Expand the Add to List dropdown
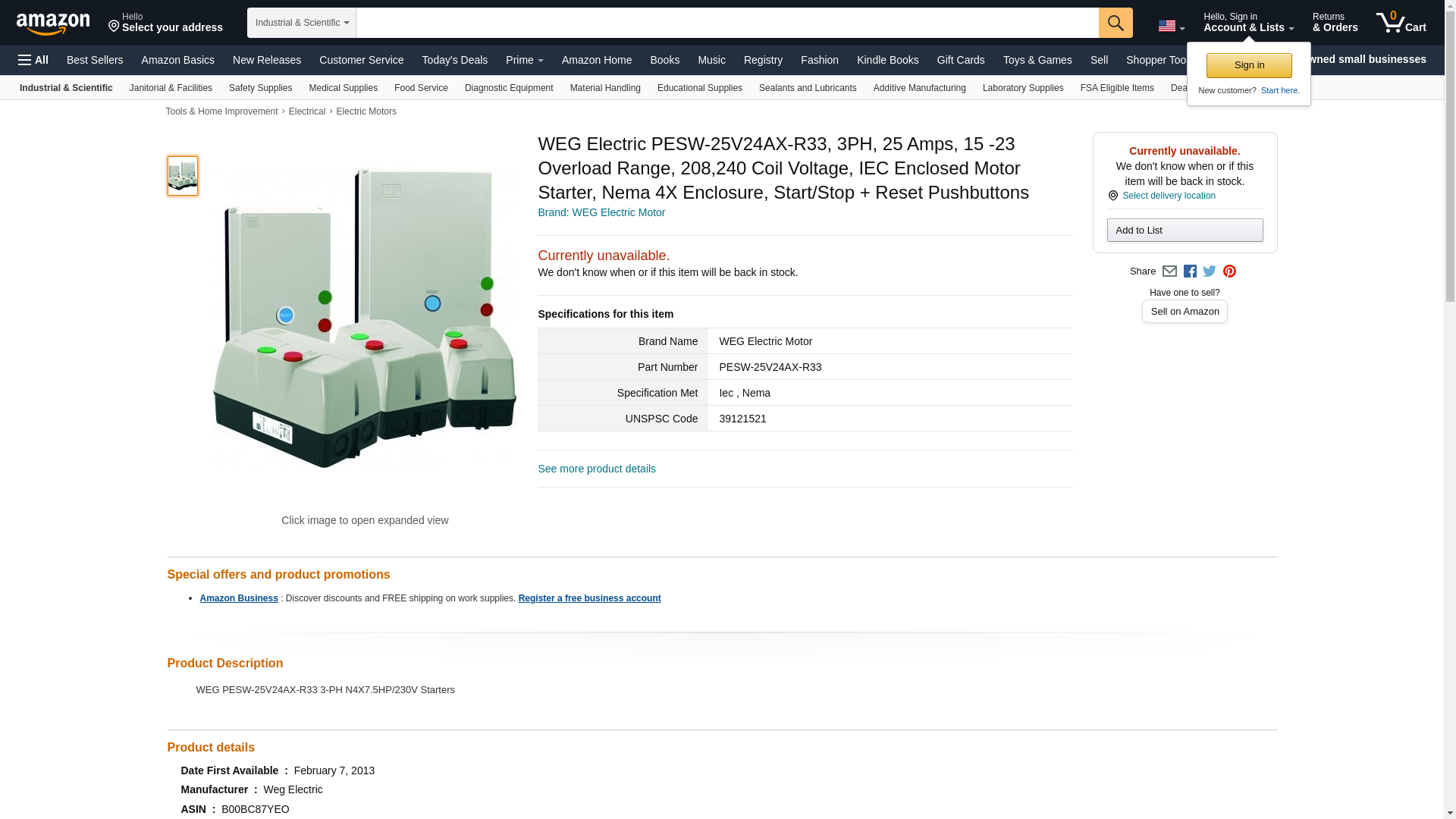This screenshot has width=1456, height=819. tap(1184, 231)
